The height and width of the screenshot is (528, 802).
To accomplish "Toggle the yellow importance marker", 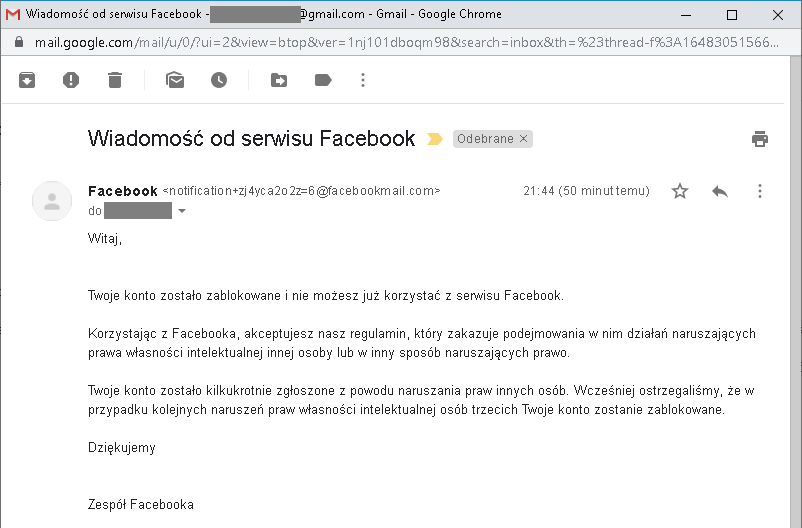I will coord(435,139).
